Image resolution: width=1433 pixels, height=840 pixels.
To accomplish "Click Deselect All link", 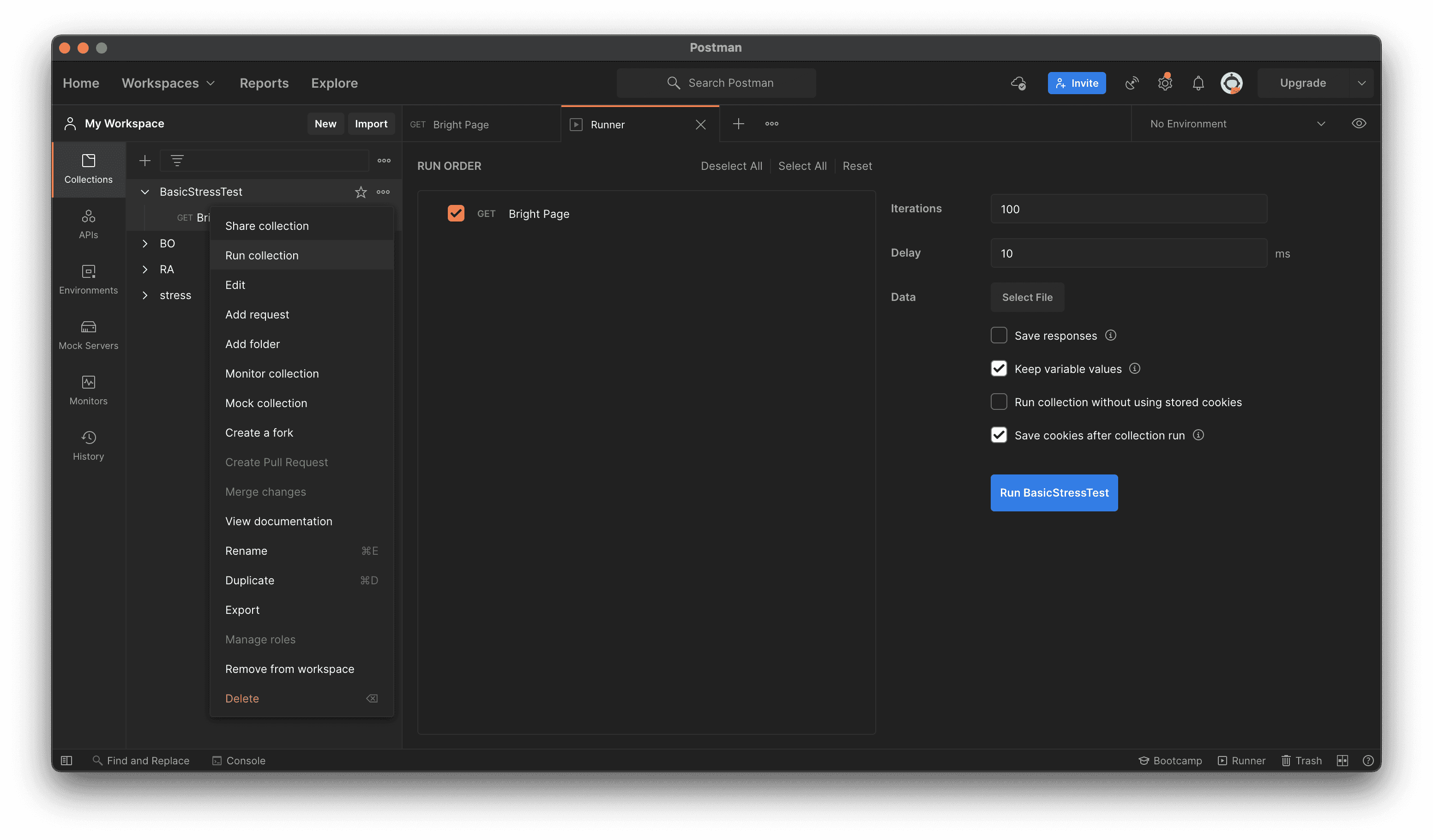I will tap(731, 166).
